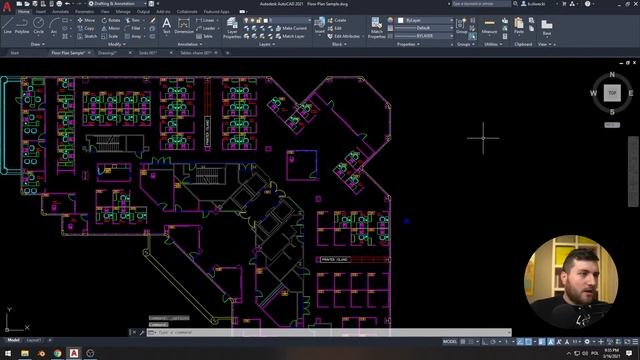Activate the Fillet command
Image resolution: width=640 pixels, height=360 pixels.
pyautogui.click(x=133, y=28)
